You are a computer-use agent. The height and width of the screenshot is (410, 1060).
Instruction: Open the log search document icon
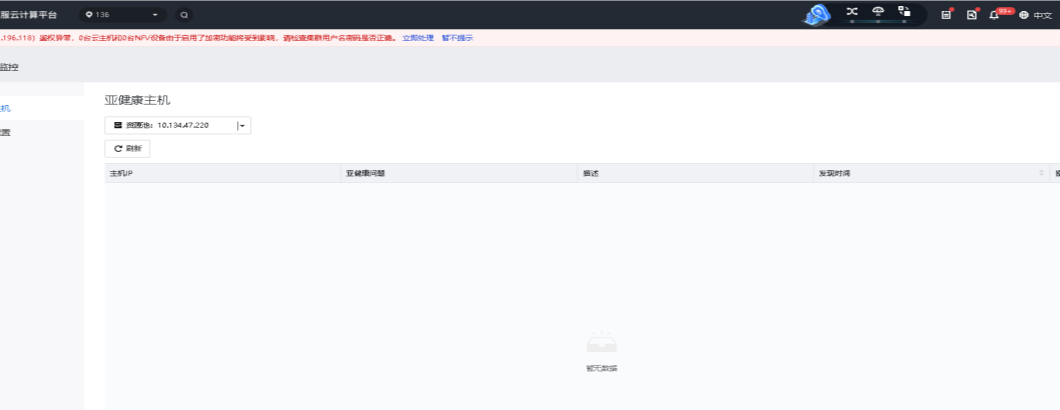[972, 15]
